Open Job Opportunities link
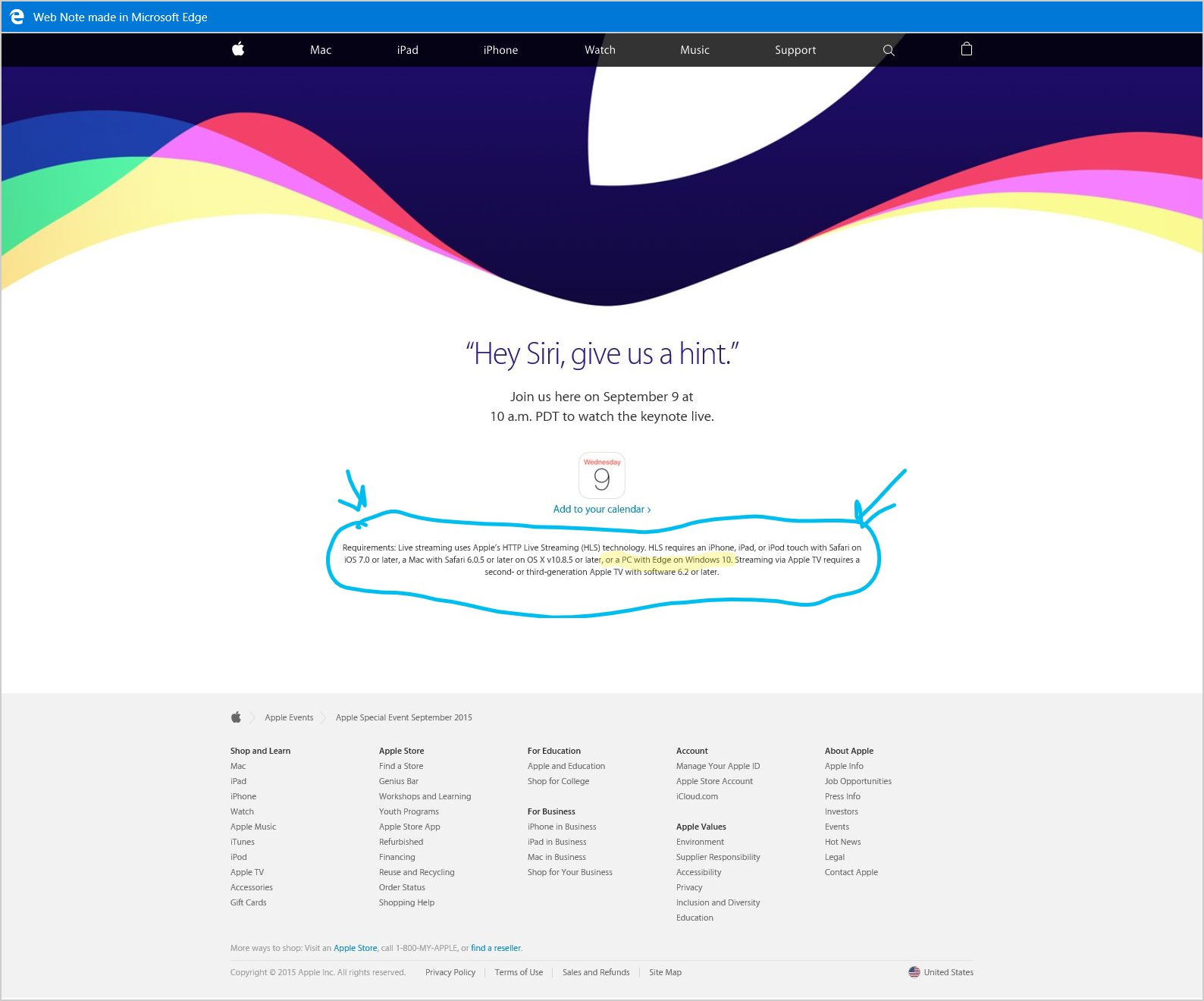 [858, 781]
